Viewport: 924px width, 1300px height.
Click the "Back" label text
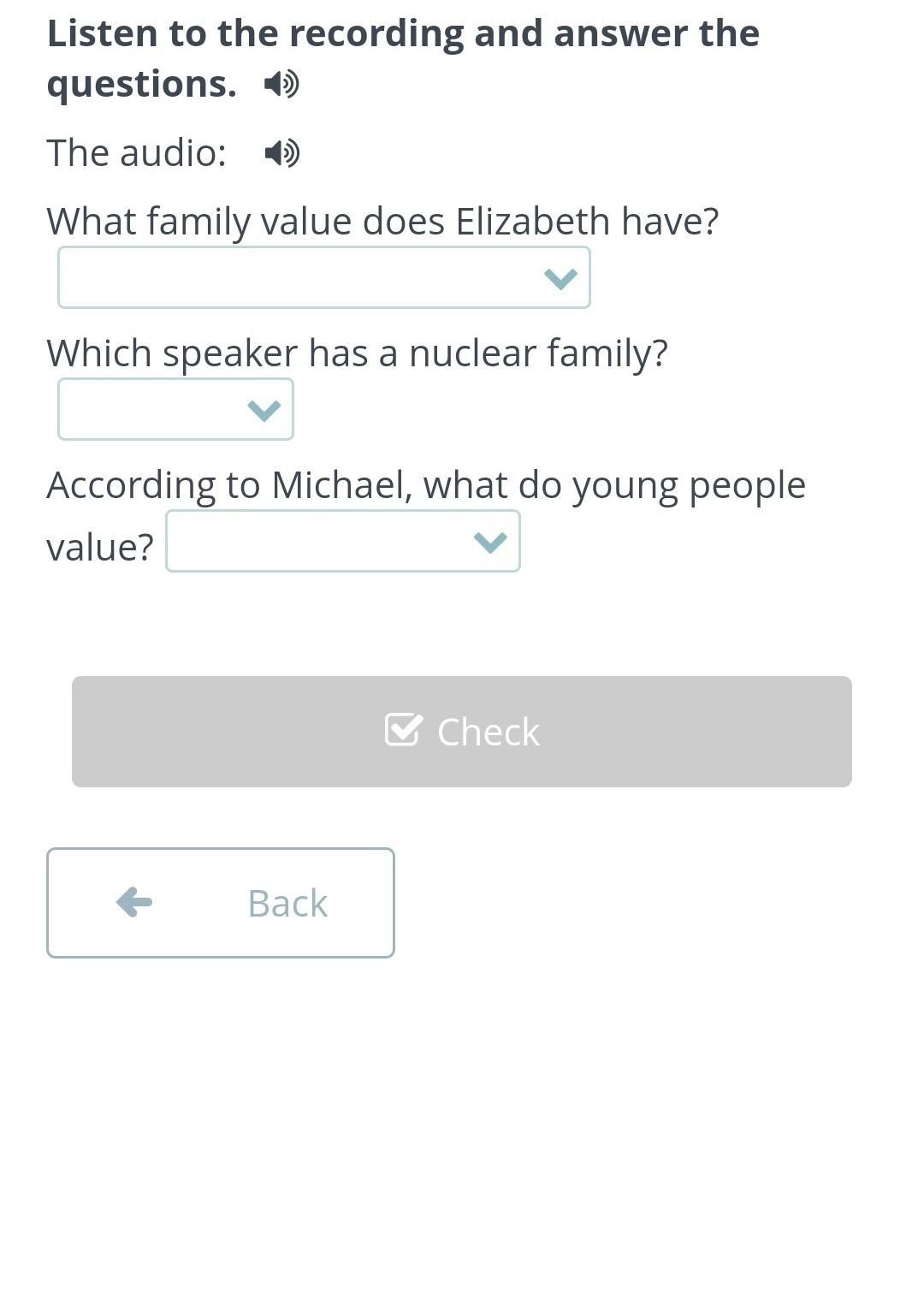click(x=287, y=903)
